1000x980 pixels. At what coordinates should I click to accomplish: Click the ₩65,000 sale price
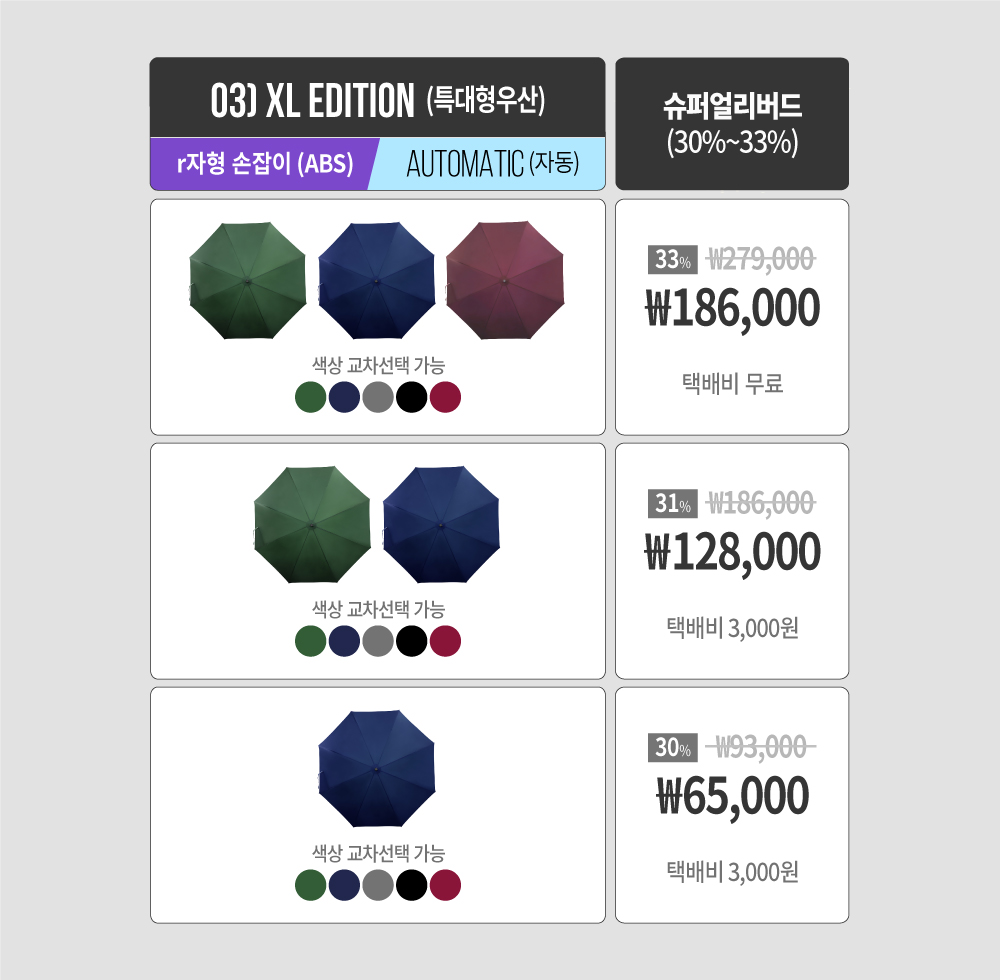click(x=732, y=796)
